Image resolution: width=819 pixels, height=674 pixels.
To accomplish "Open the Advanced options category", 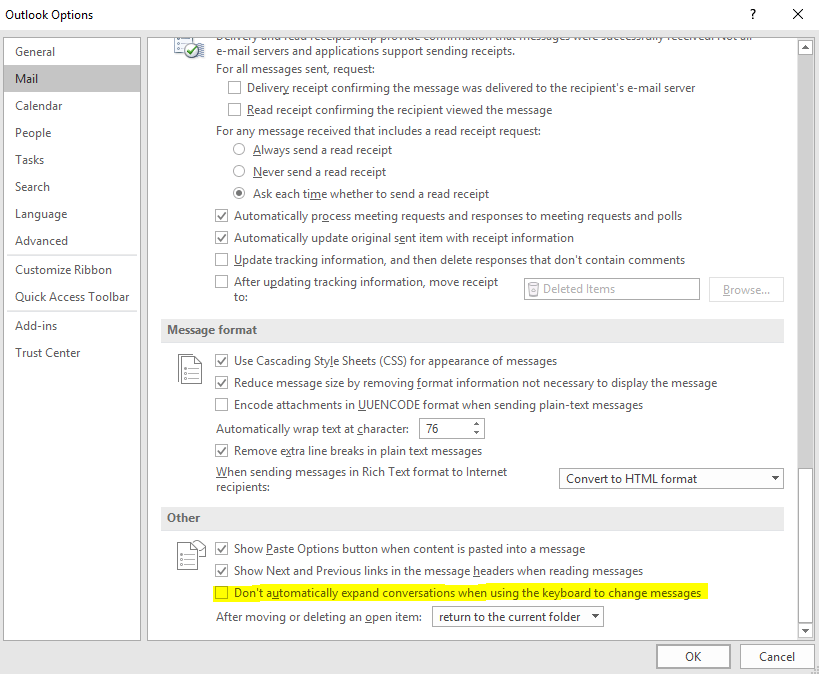I will [72, 241].
